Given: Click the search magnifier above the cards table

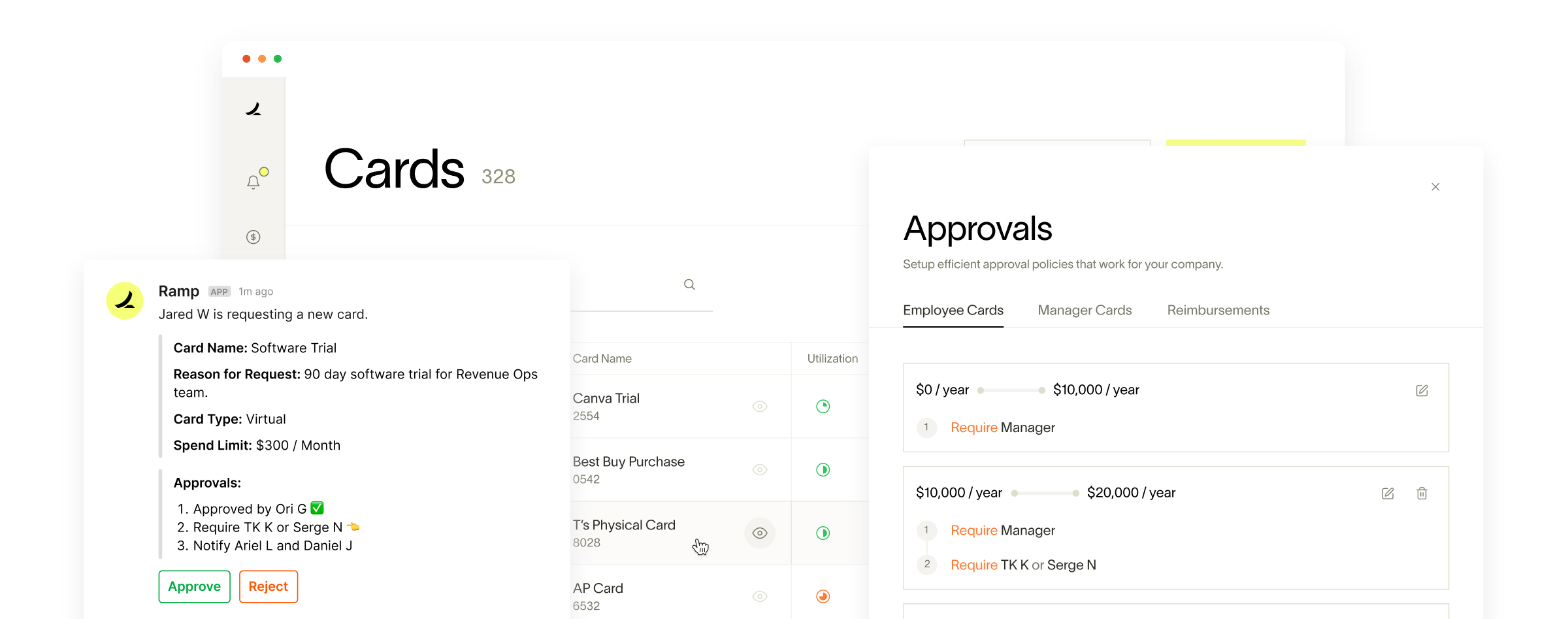Looking at the screenshot, I should pos(689,284).
